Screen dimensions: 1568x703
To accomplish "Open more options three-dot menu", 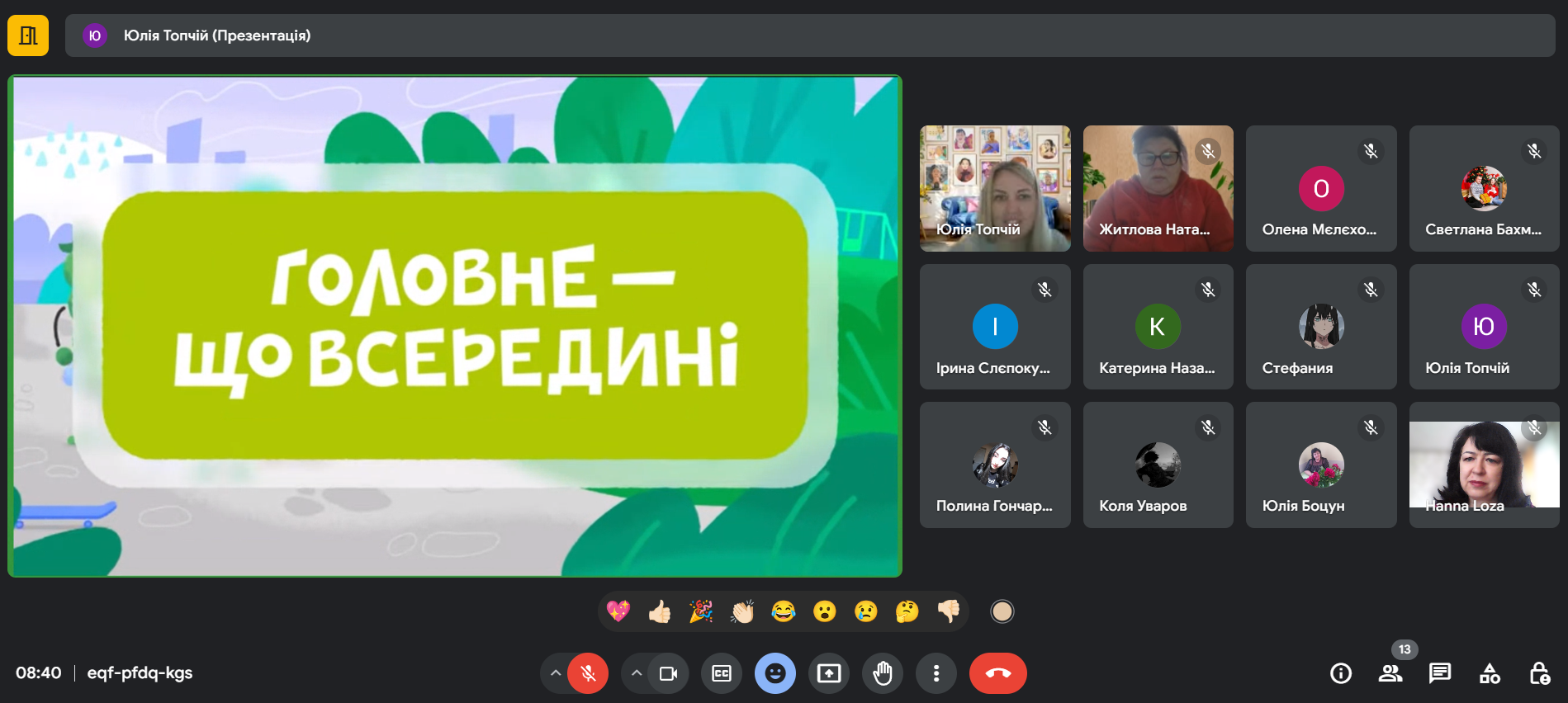I will point(936,673).
